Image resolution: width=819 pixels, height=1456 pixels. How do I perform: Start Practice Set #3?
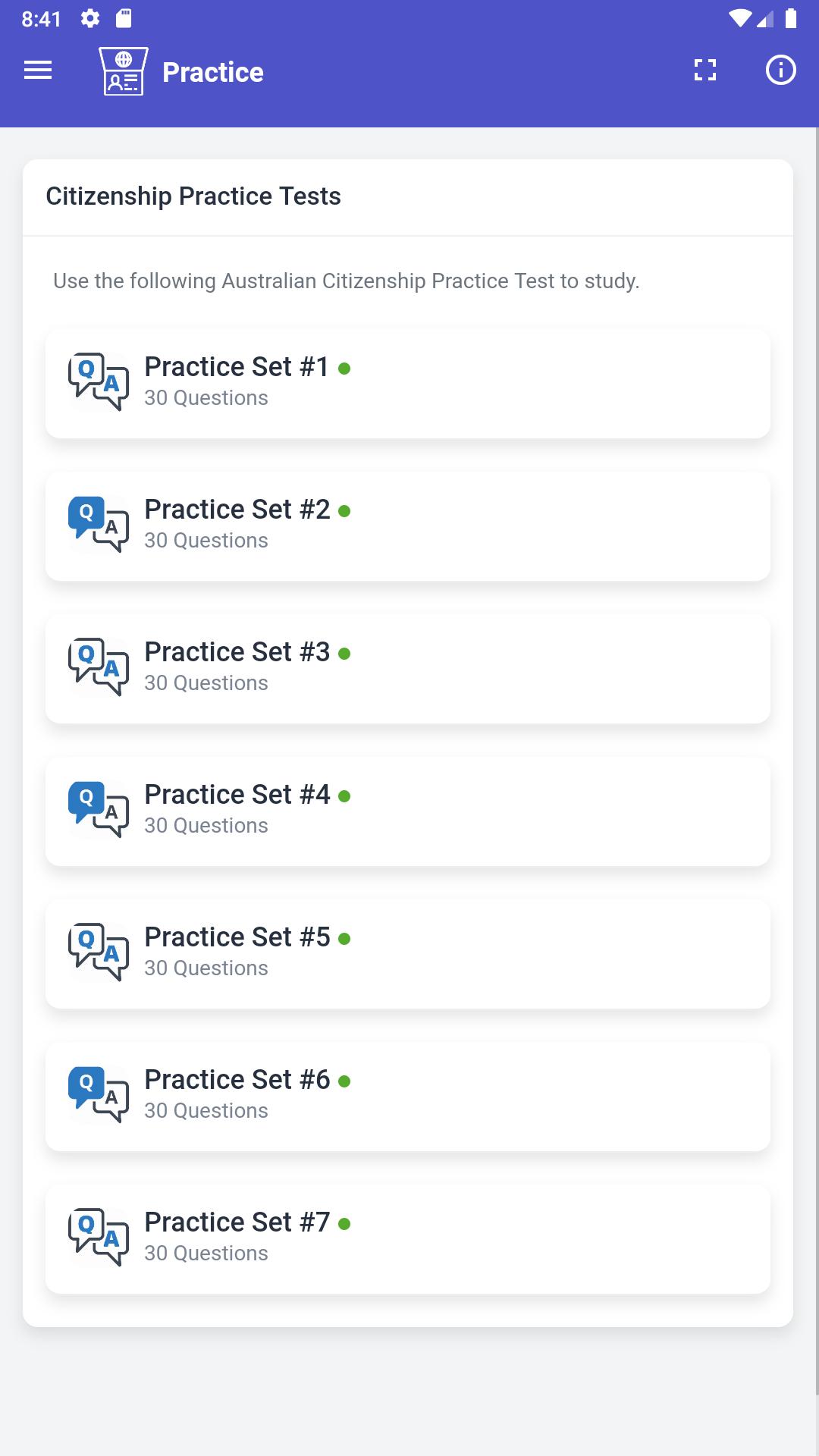point(408,669)
